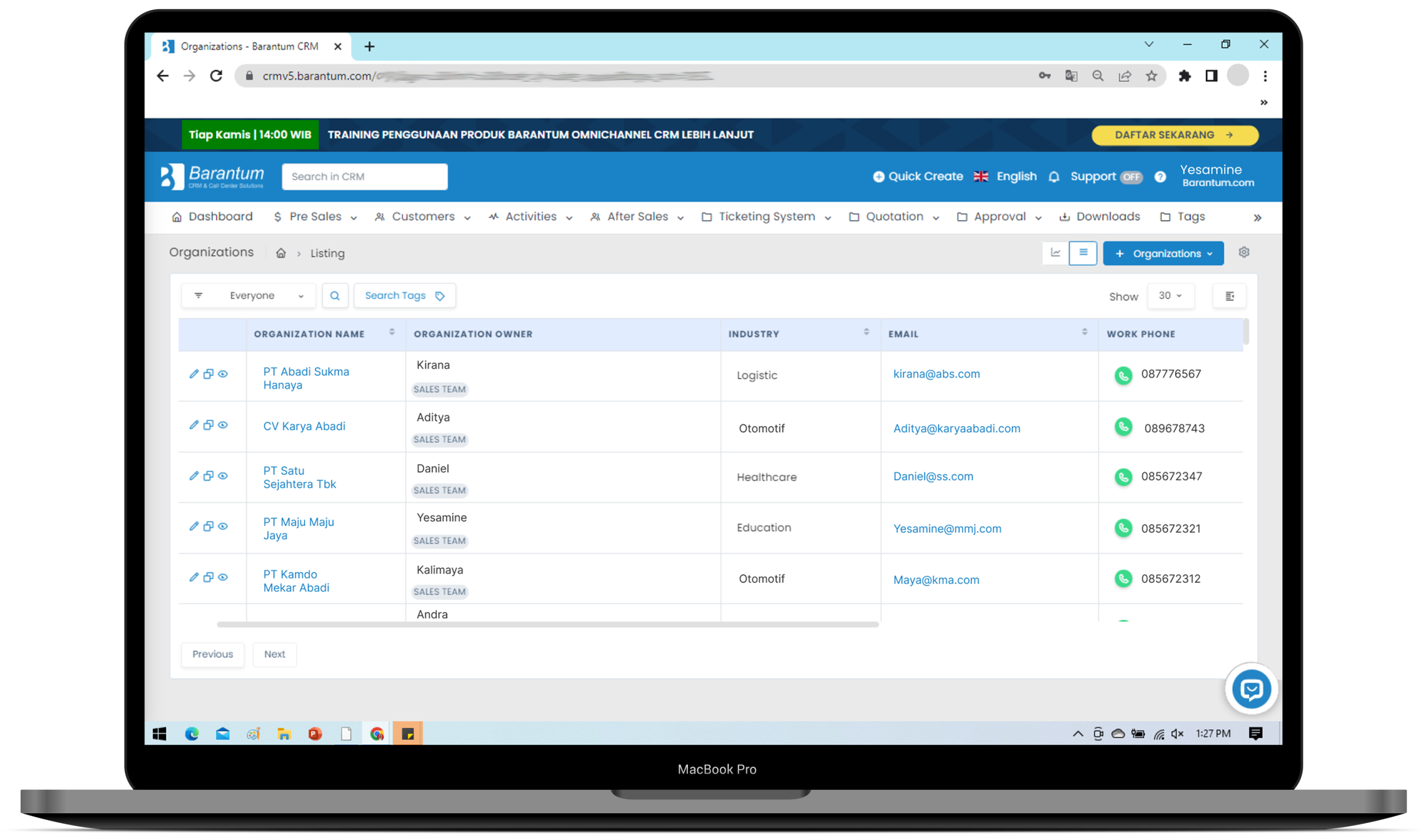Toggle the Support ON/OFF switch
Image resolution: width=1426 pixels, height=840 pixels.
1131,176
